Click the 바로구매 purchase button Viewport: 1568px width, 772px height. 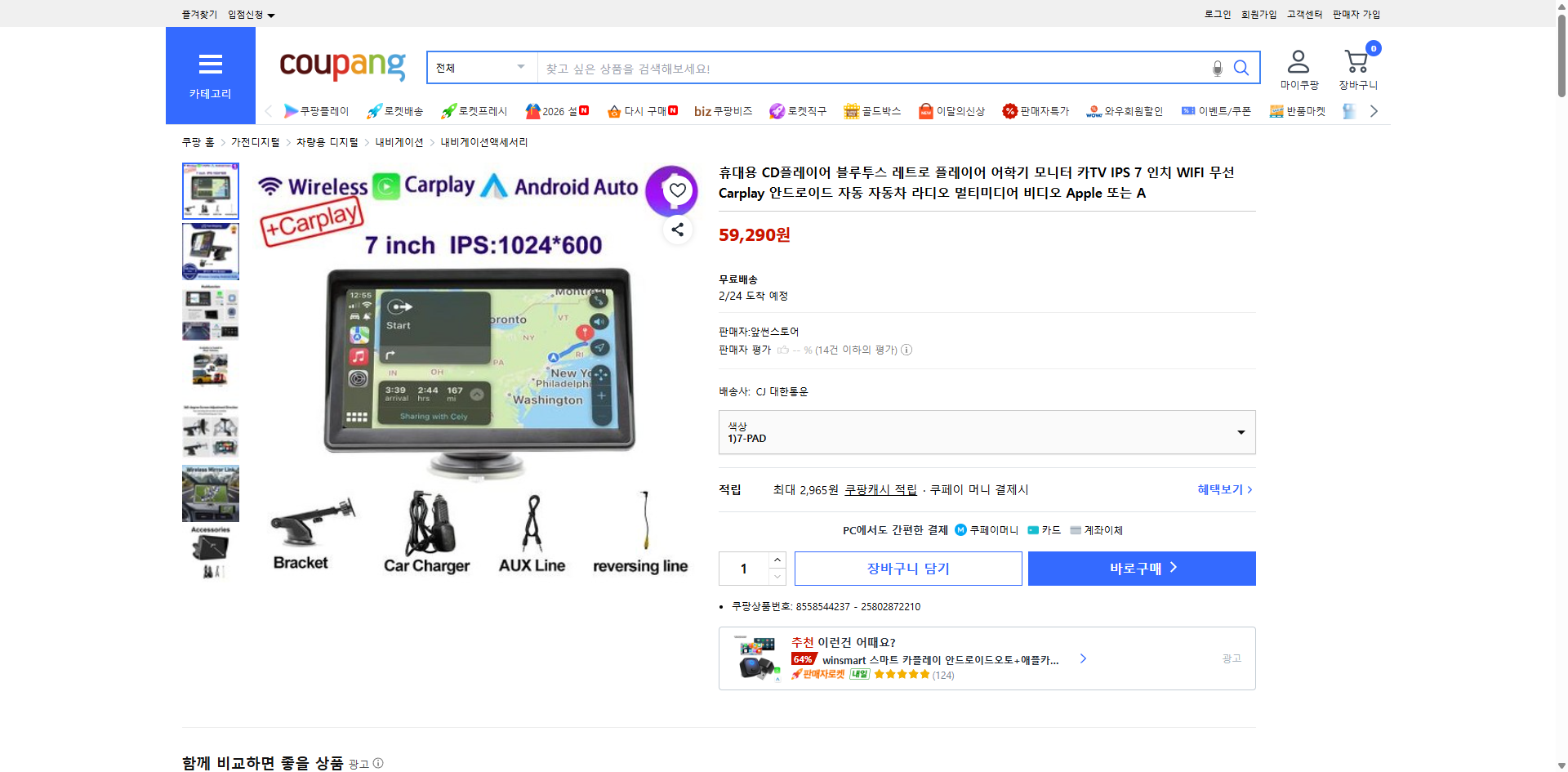click(1141, 568)
